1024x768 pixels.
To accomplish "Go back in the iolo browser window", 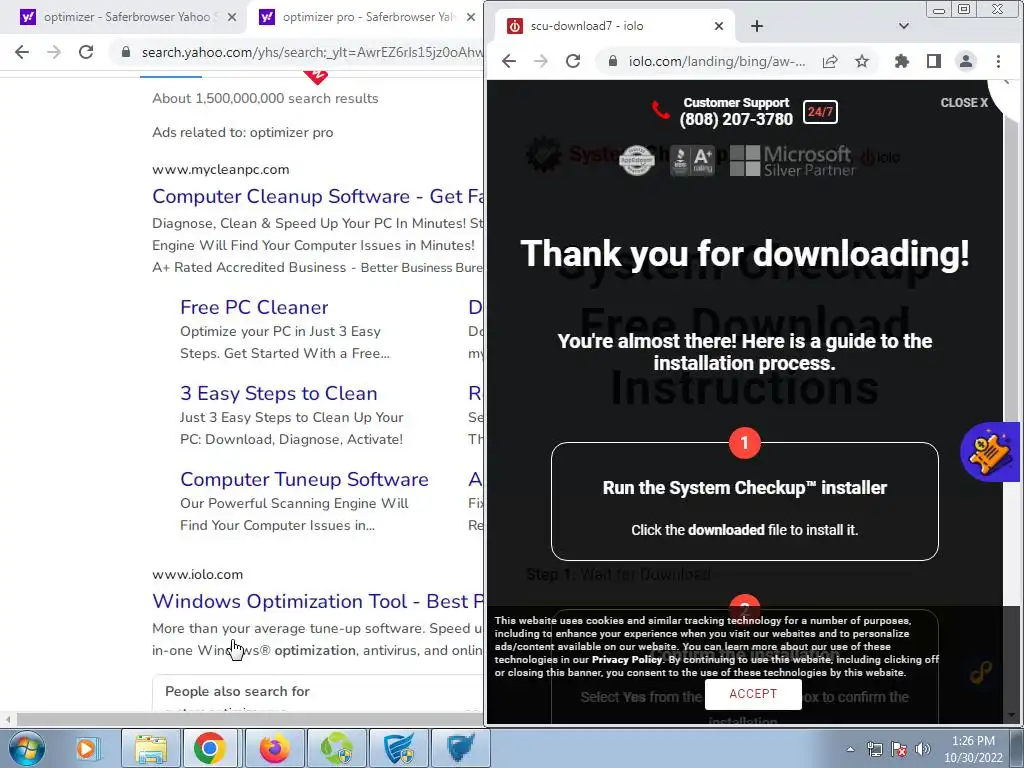I will coord(509,61).
